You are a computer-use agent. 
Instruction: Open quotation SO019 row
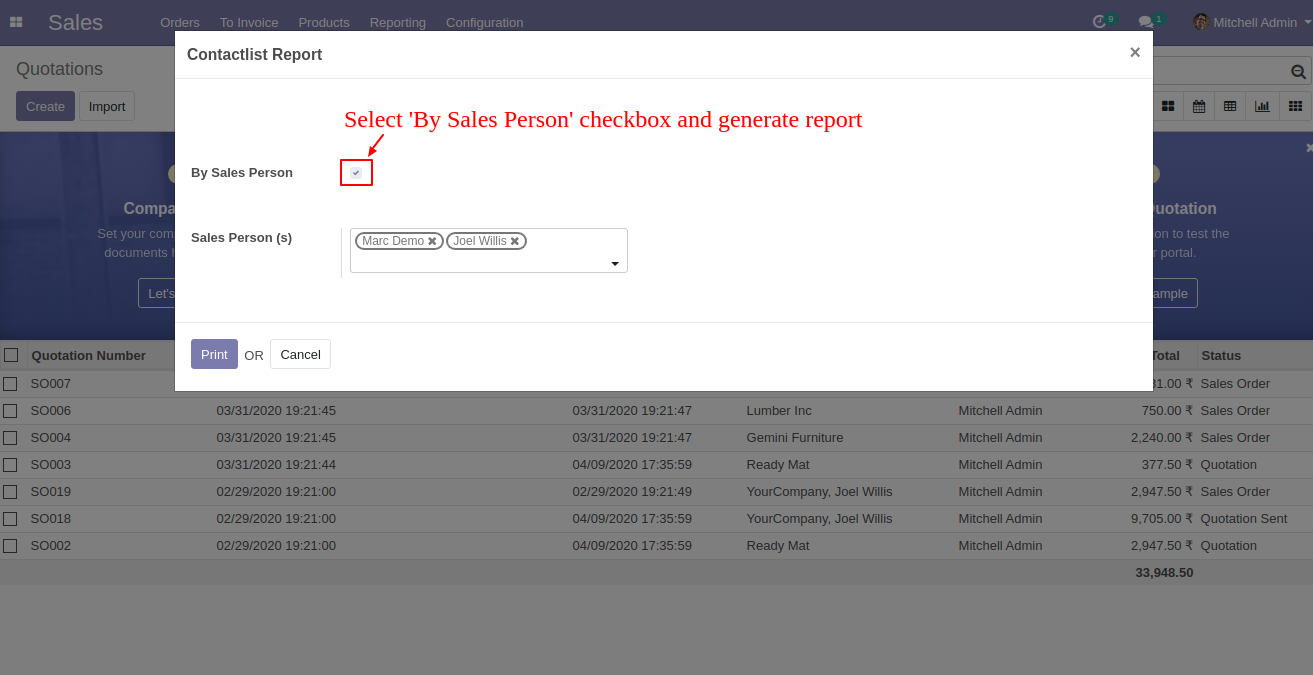[x=51, y=491]
